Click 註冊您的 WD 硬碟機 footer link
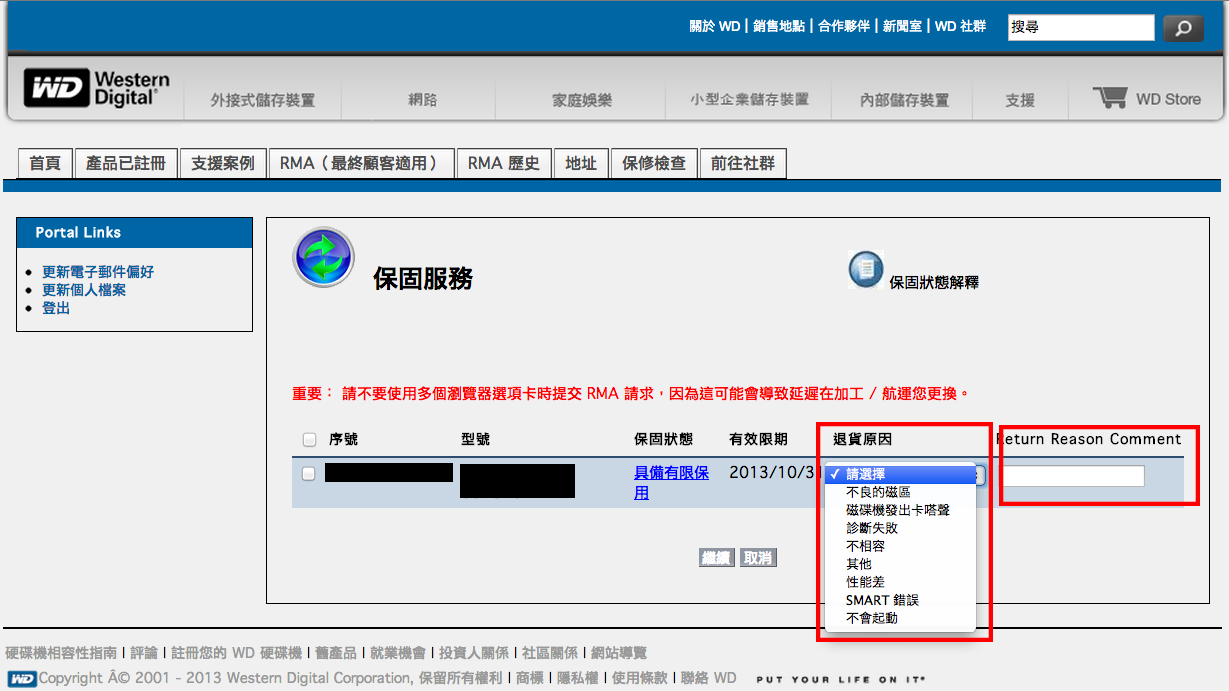This screenshot has width=1229, height=691. (236, 652)
